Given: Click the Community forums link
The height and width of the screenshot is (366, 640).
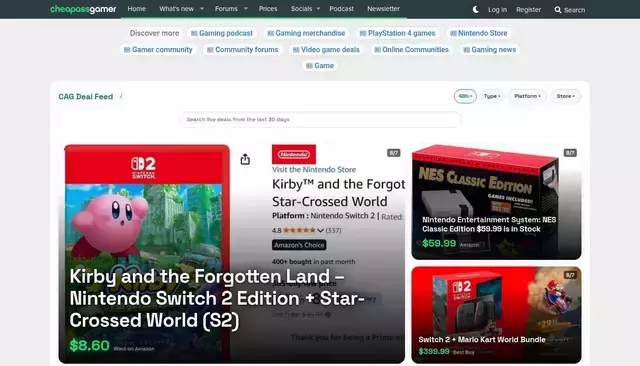Looking at the screenshot, I should pyautogui.click(x=242, y=50).
